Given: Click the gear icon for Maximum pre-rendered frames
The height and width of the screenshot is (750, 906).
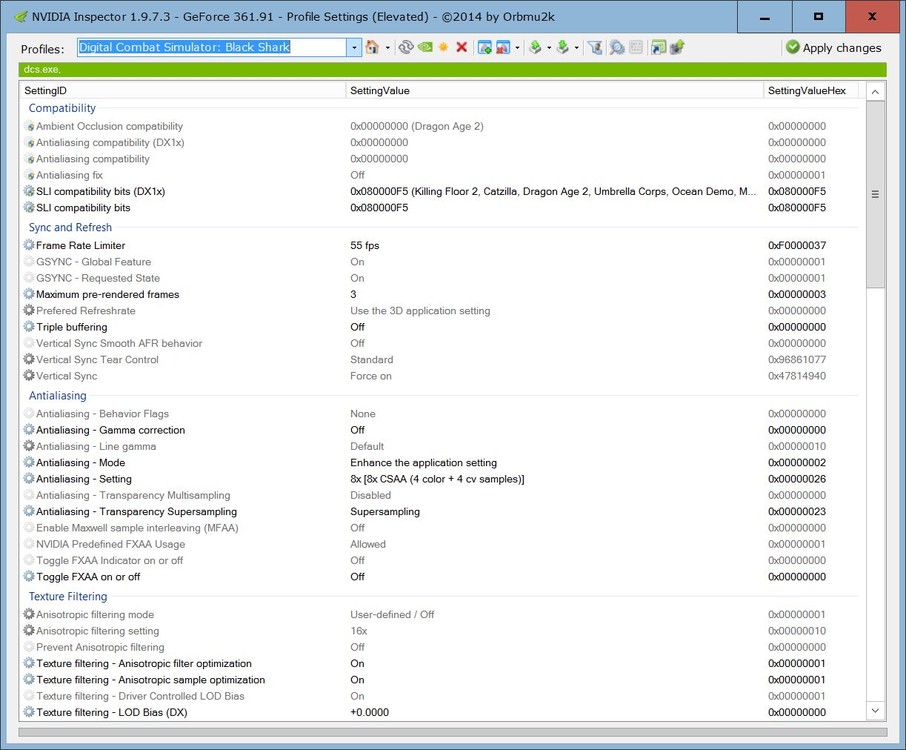Looking at the screenshot, I should tap(29, 294).
